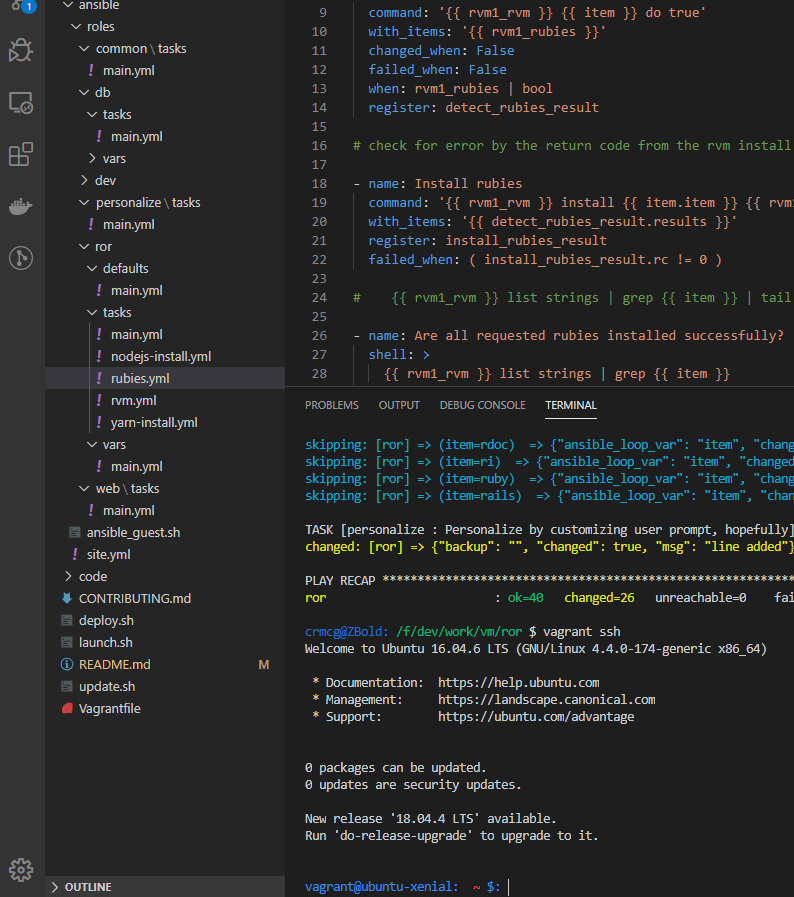Collapse the roles folder
794x897 pixels.
[x=76, y=26]
